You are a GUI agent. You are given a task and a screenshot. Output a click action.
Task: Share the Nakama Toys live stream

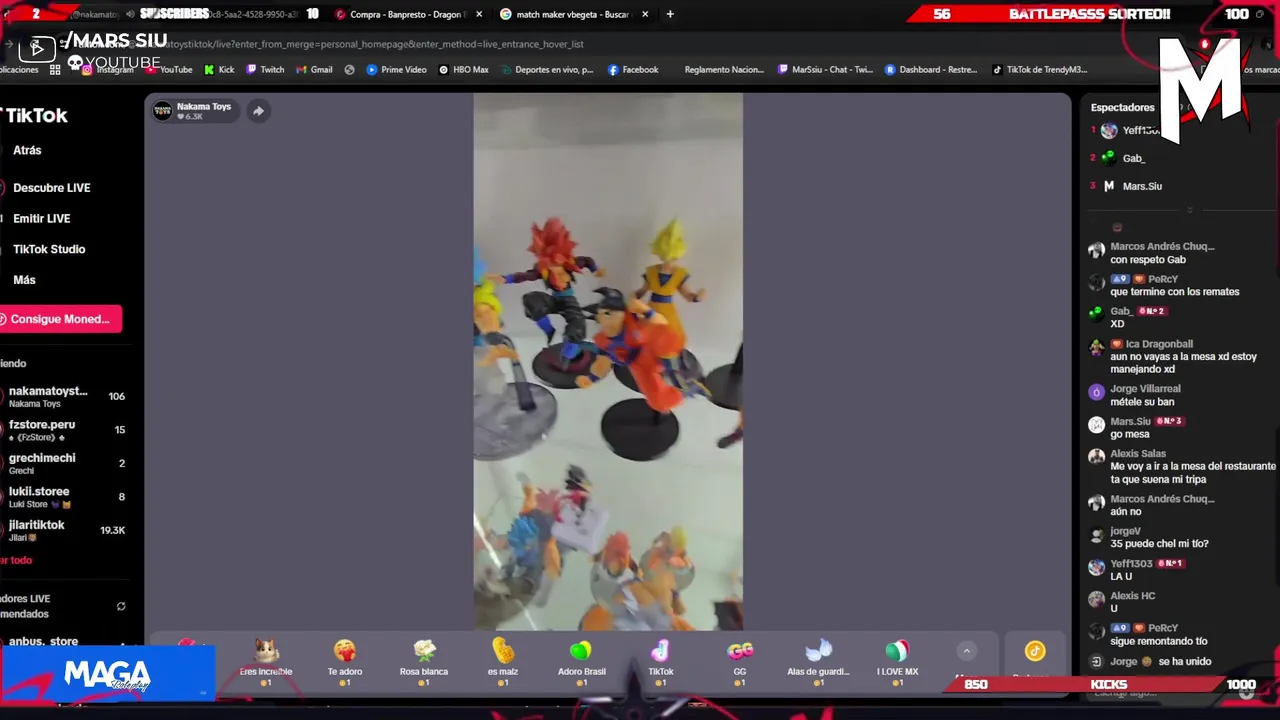(258, 111)
